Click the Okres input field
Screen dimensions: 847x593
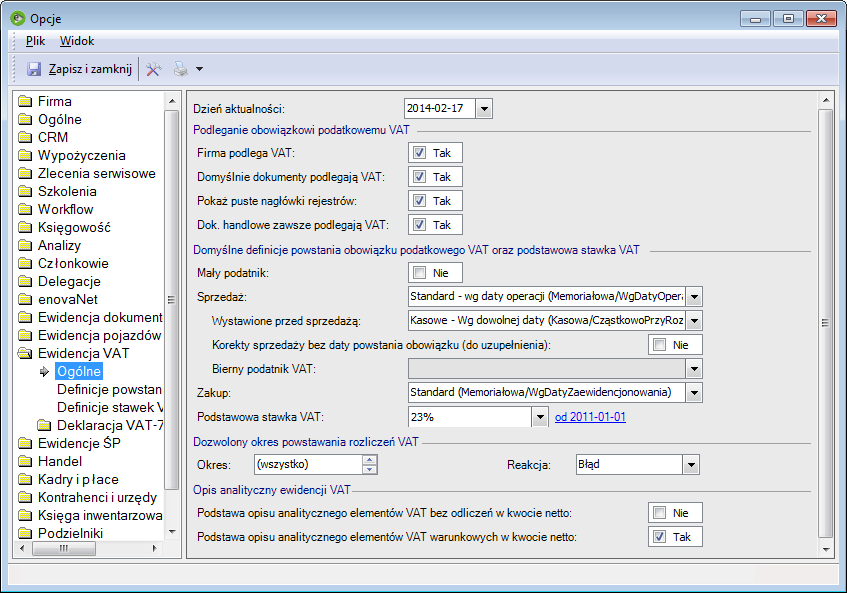(308, 464)
